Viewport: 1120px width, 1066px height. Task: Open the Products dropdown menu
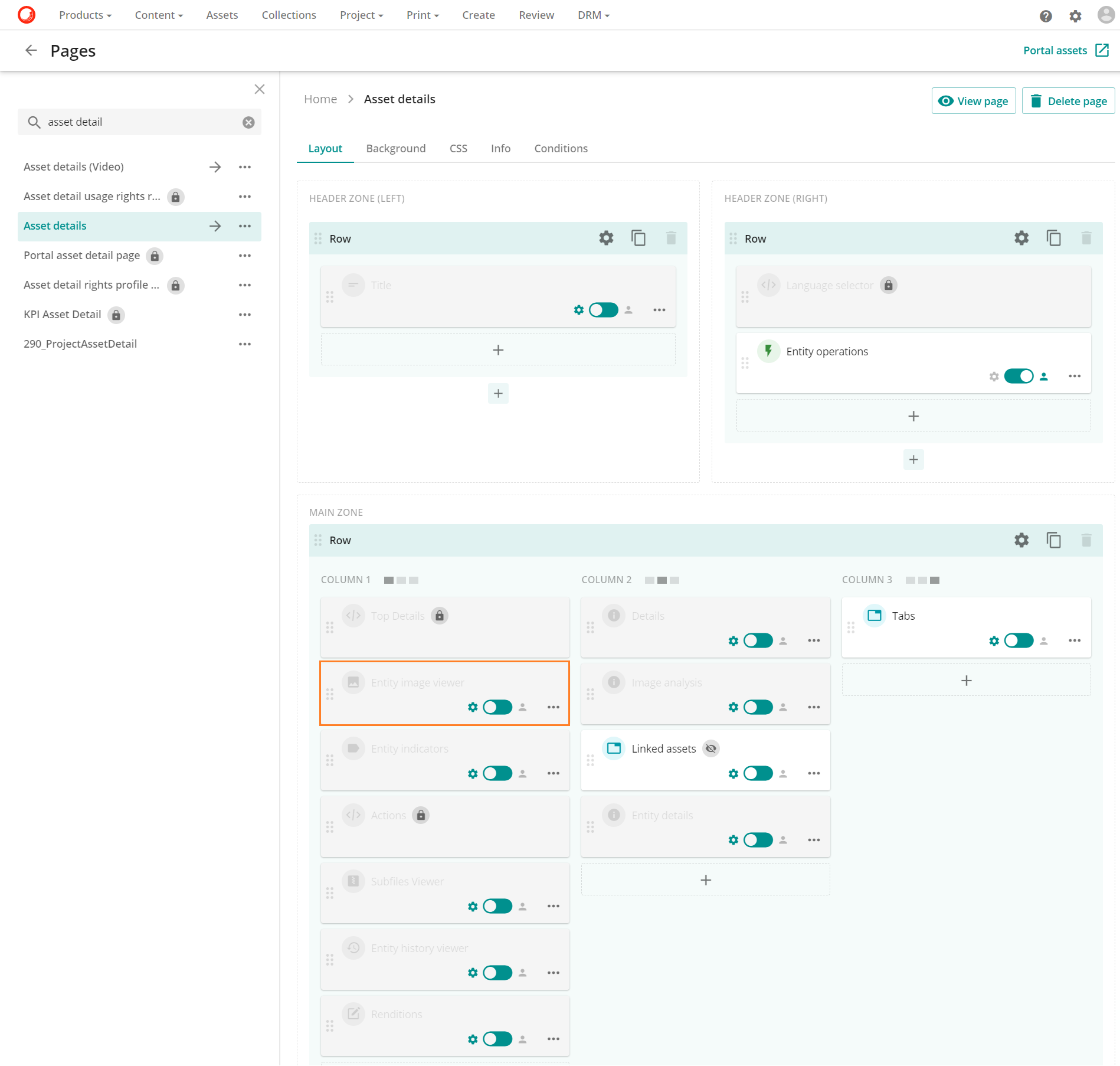(84, 15)
